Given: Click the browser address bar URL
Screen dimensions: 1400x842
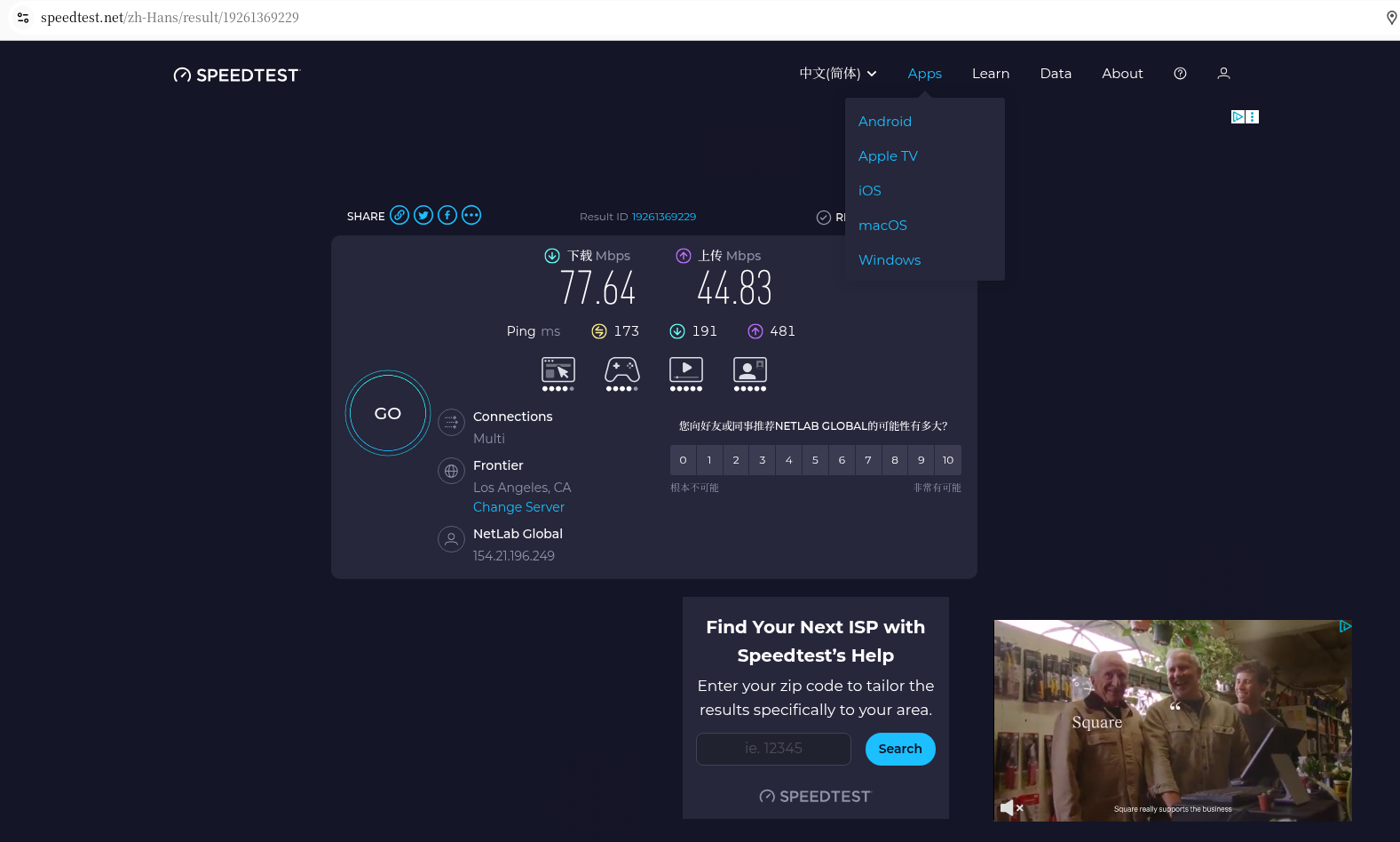Looking at the screenshot, I should click(170, 18).
